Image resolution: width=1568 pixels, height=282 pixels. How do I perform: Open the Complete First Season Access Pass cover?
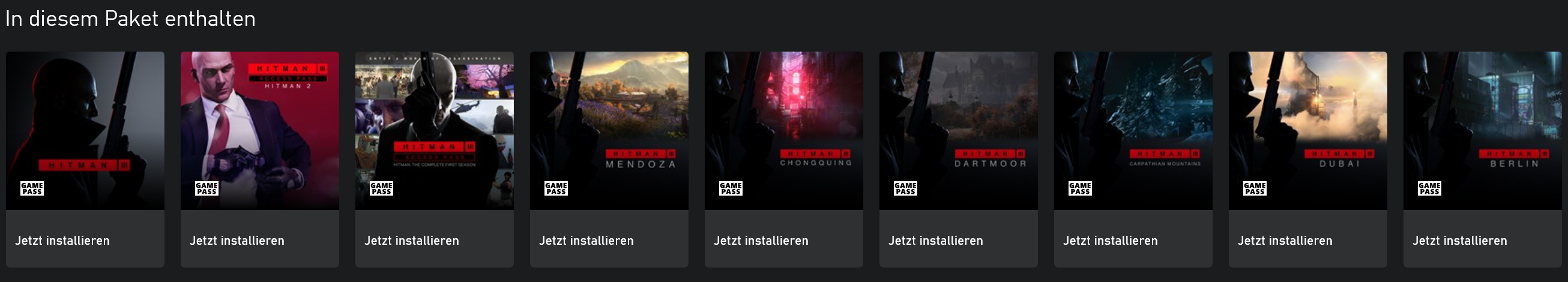point(435,131)
